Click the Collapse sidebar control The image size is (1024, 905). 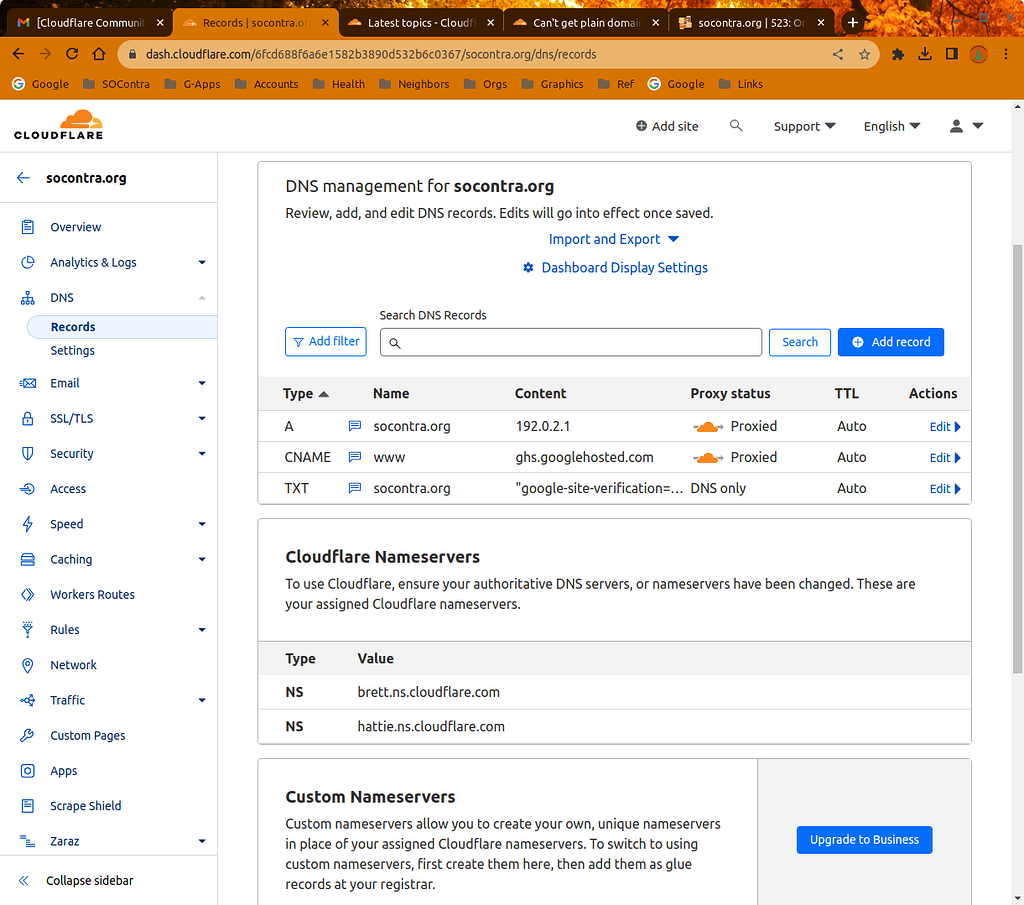point(76,881)
